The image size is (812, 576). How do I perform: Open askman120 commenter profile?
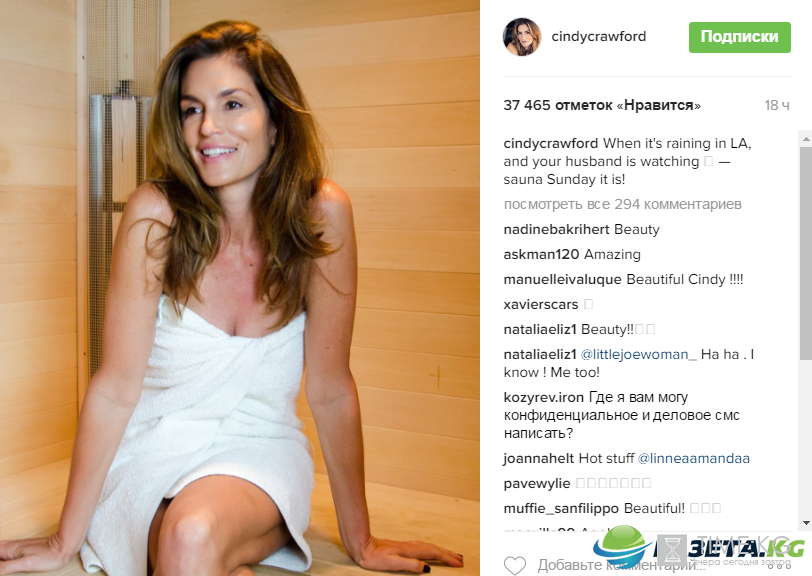tap(541, 254)
